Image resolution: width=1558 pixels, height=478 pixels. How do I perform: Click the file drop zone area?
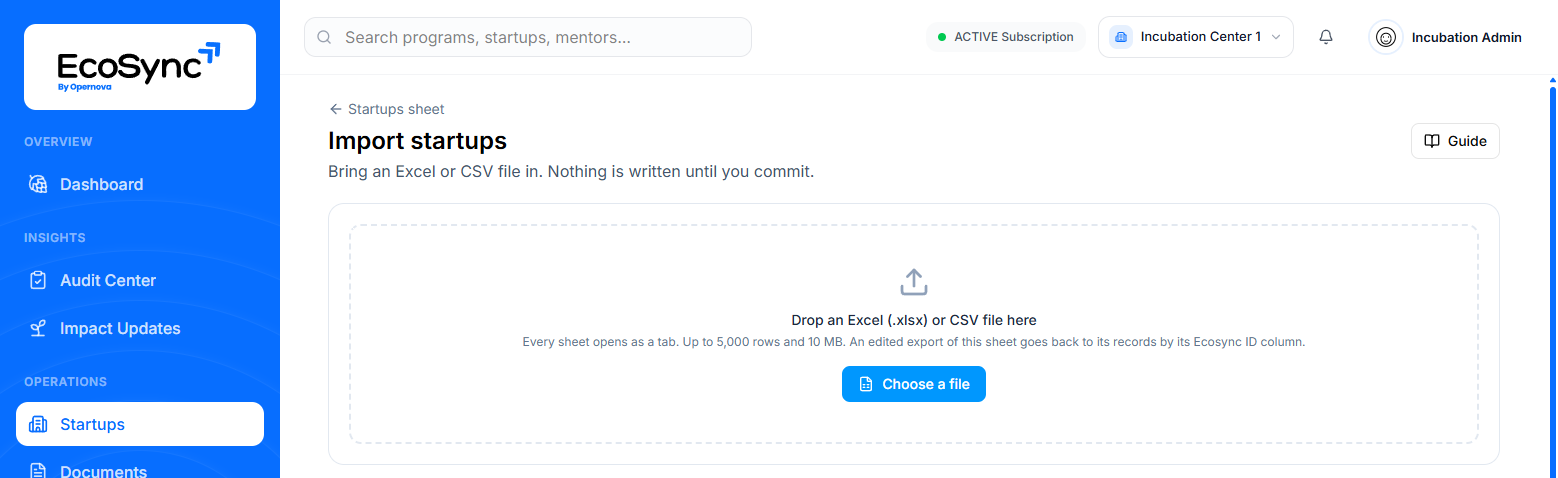[914, 334]
